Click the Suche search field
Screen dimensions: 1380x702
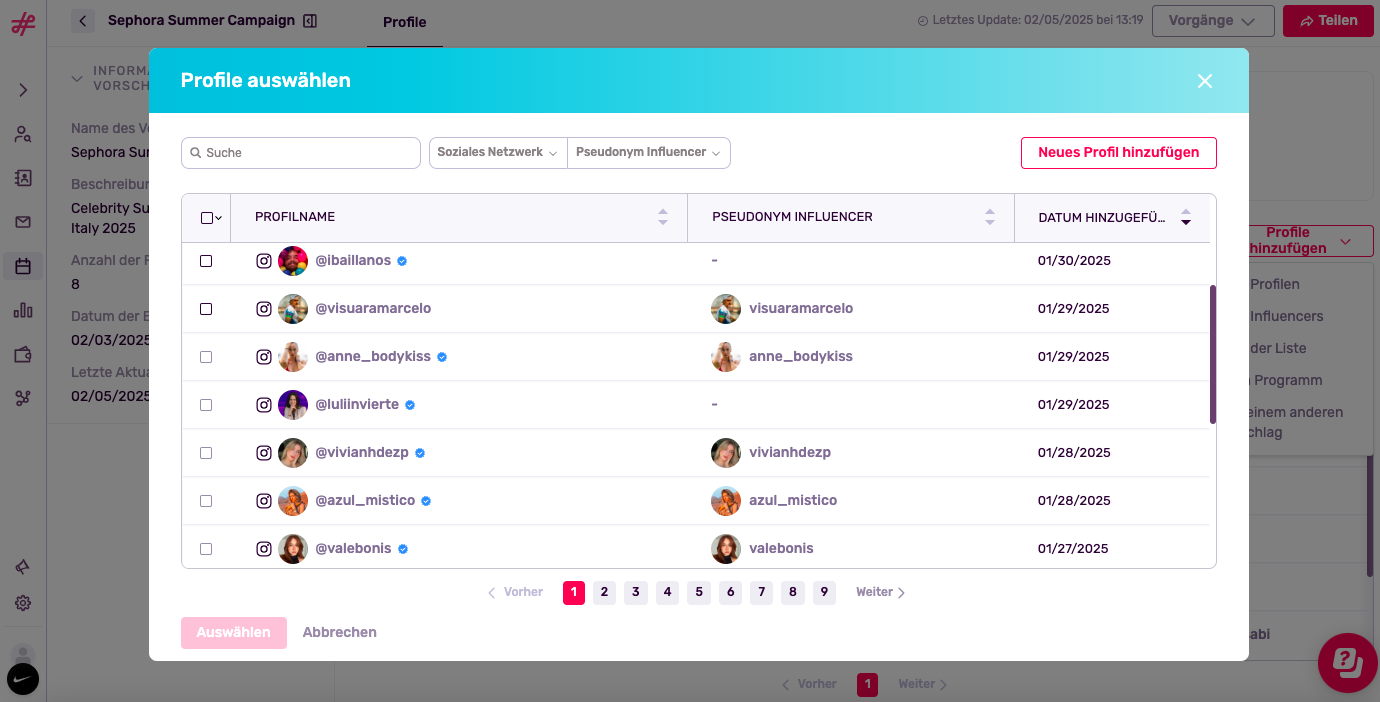point(301,153)
